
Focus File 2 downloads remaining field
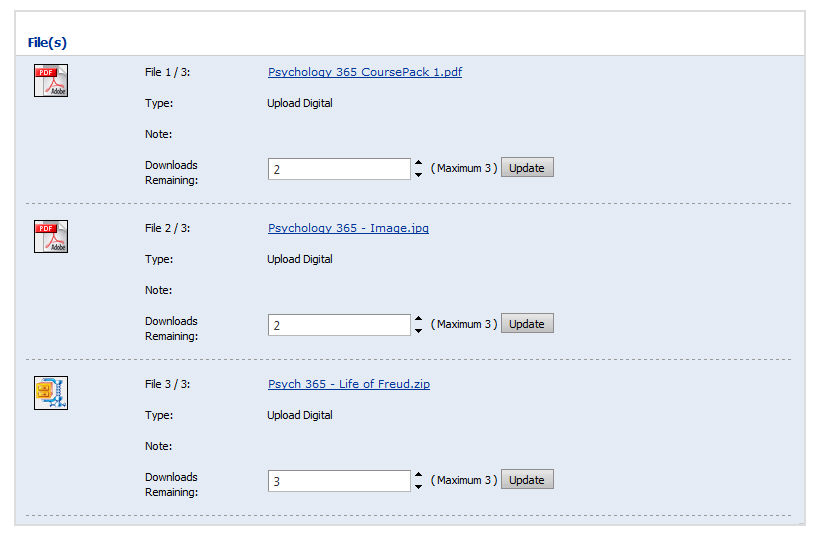(x=339, y=325)
